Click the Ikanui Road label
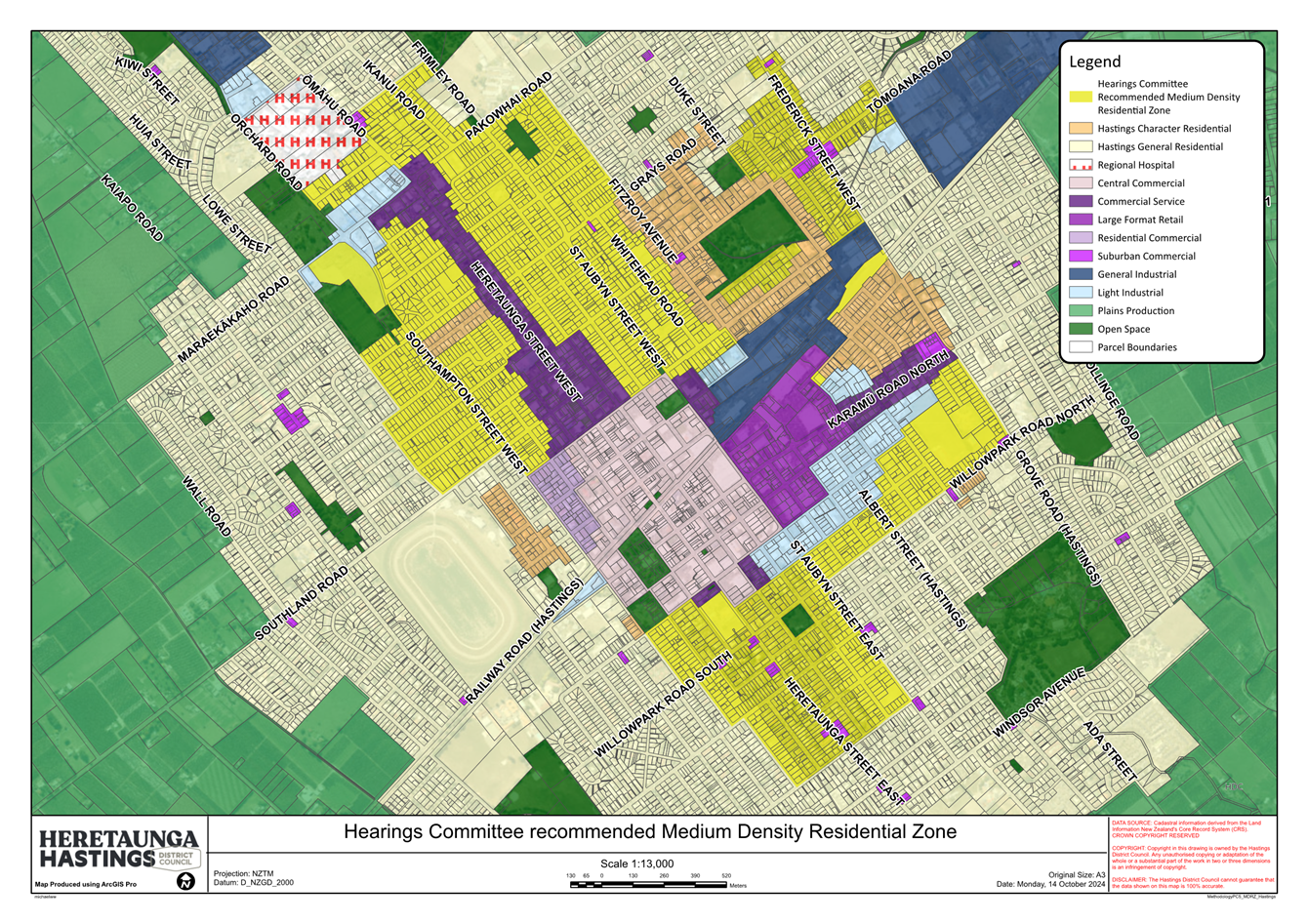This screenshot has width=1308, height=924. click(x=393, y=92)
